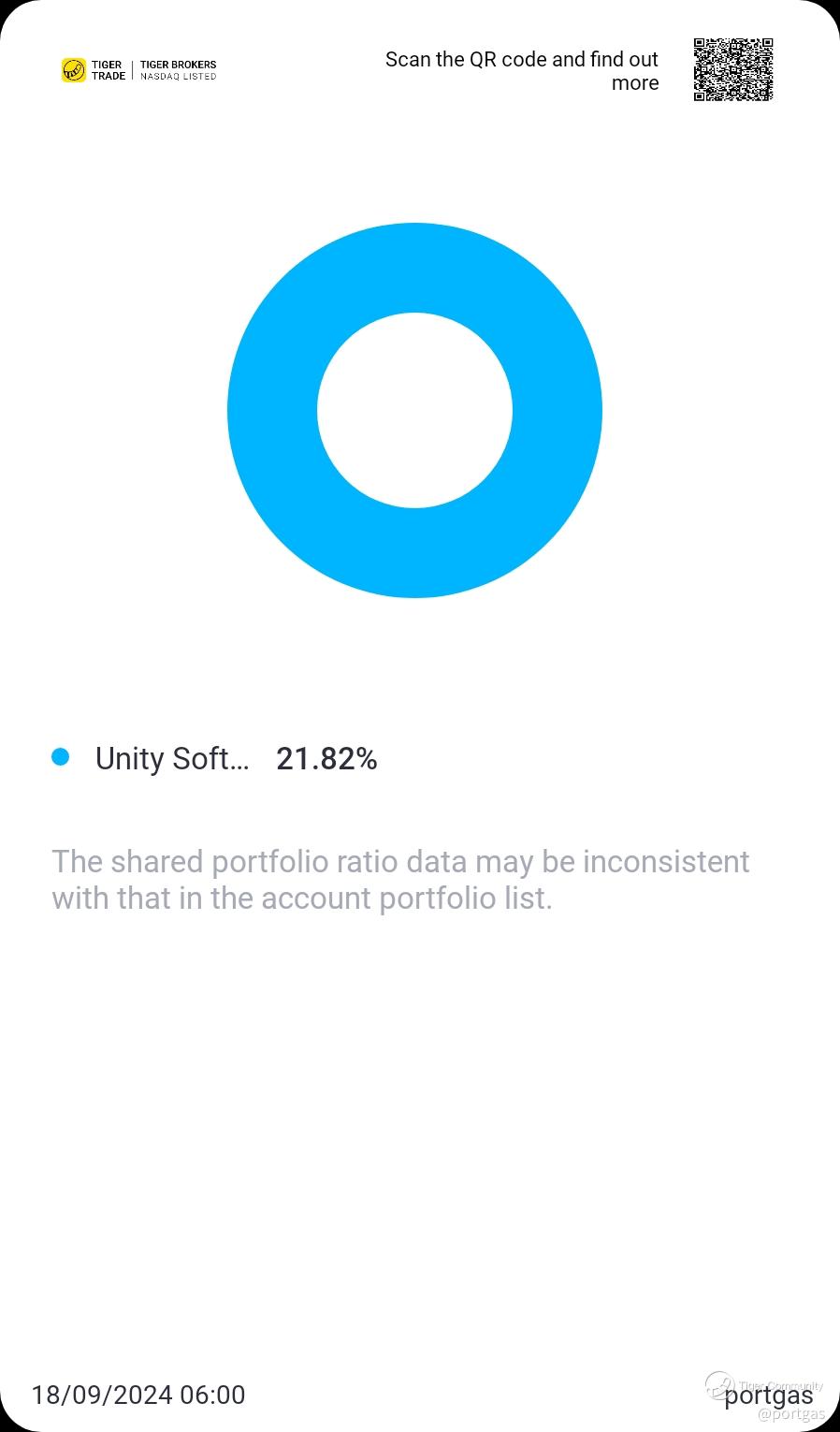The image size is (840, 1432).
Task: Click the blue legend dot beside Unity Soft
Action: tap(61, 757)
